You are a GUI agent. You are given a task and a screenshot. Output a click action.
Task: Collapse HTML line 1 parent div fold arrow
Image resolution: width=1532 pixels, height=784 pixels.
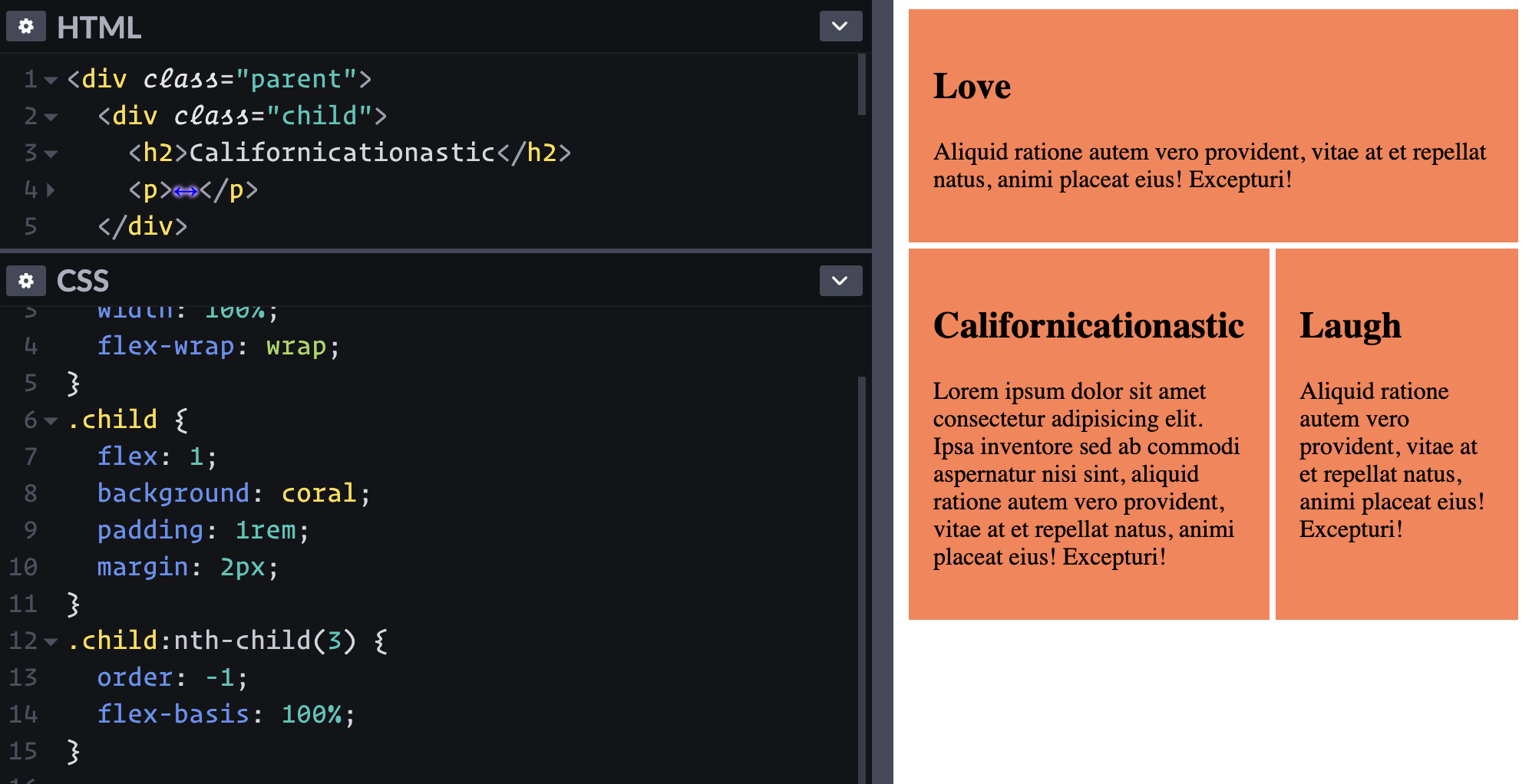click(51, 80)
